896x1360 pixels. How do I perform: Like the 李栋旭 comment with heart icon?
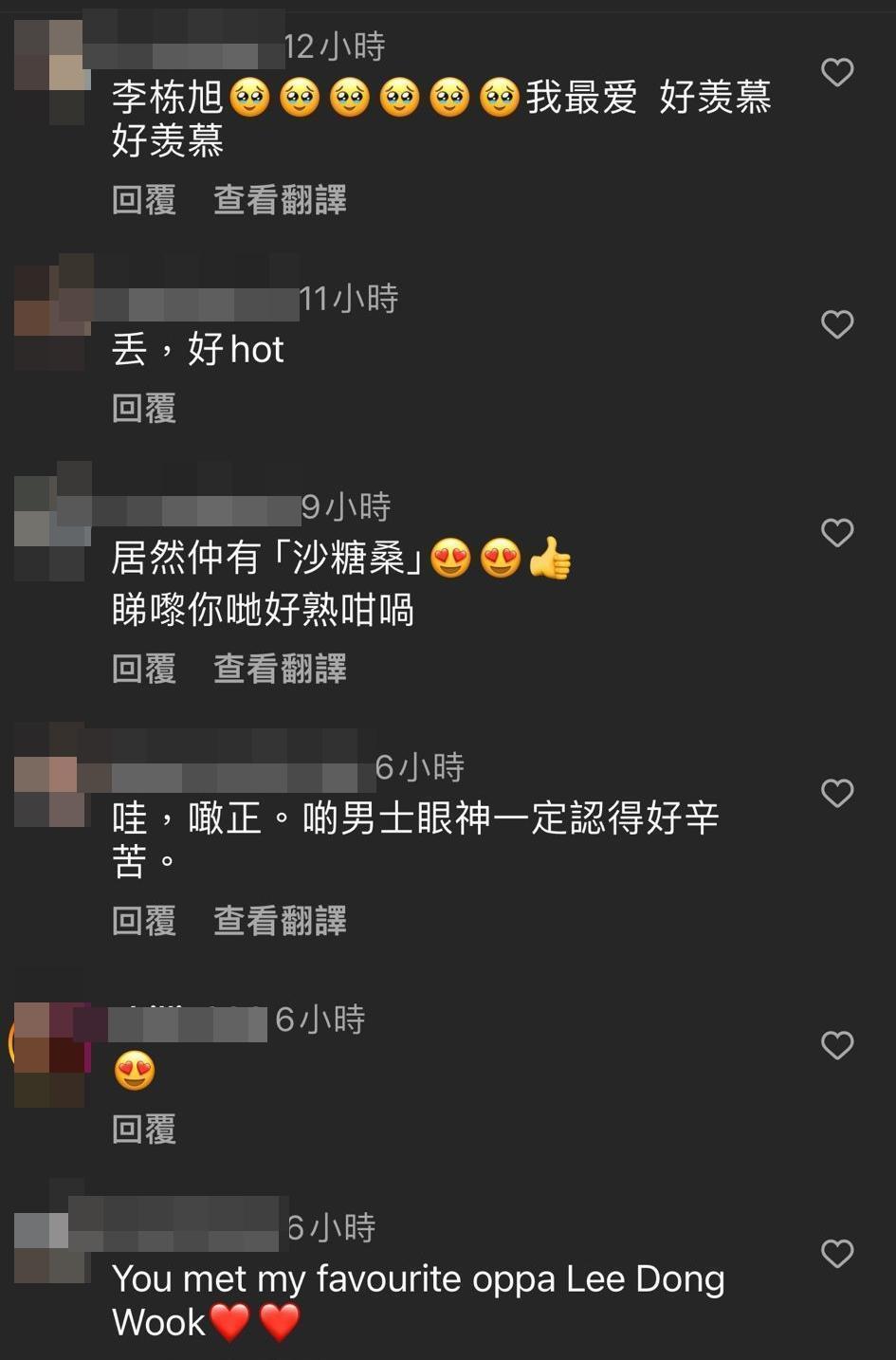pos(837,72)
